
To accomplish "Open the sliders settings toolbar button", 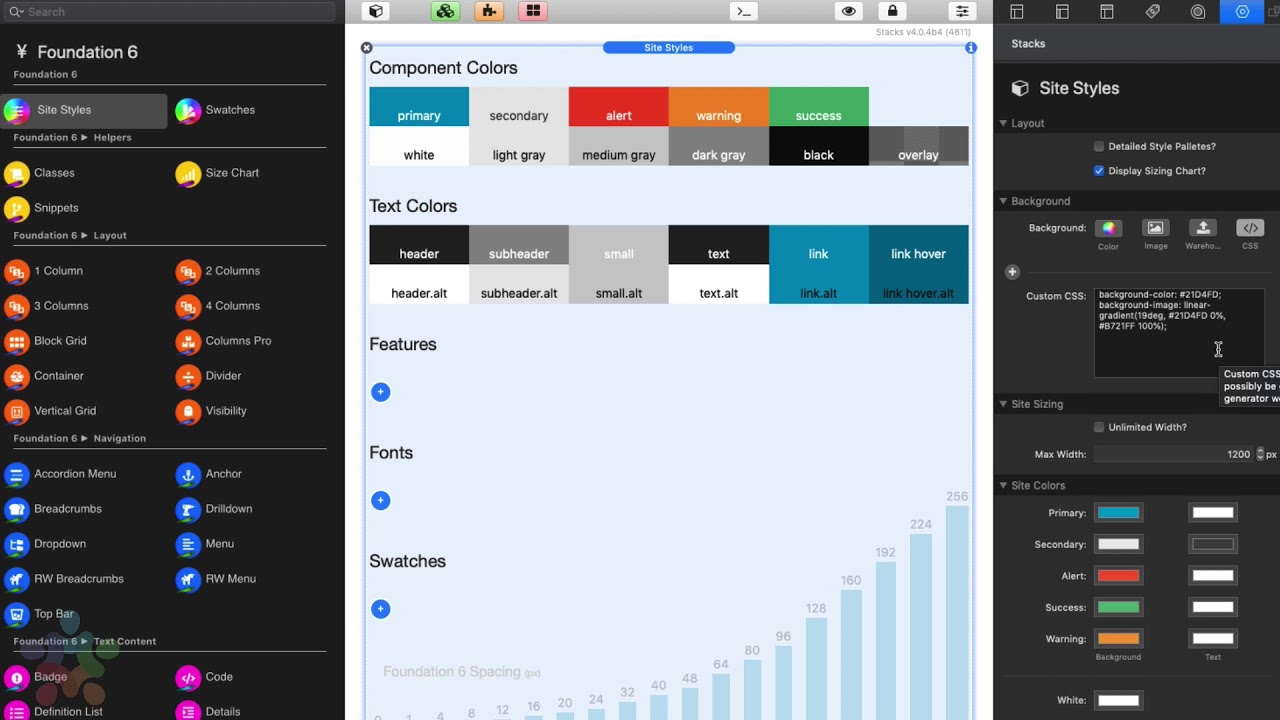I will pos(962,11).
